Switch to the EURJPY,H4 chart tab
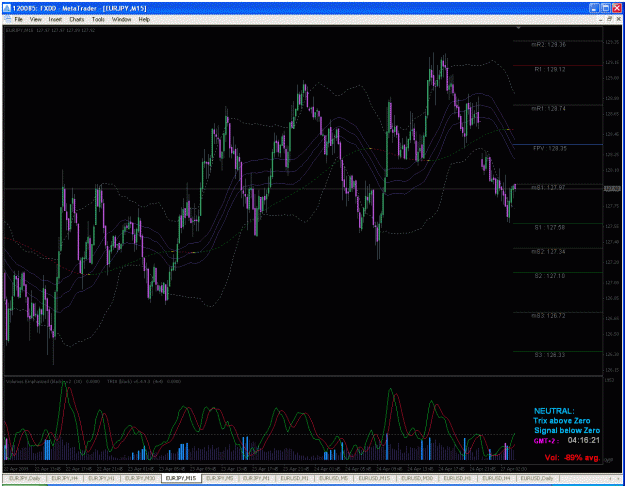The image size is (625, 486). click(64, 478)
